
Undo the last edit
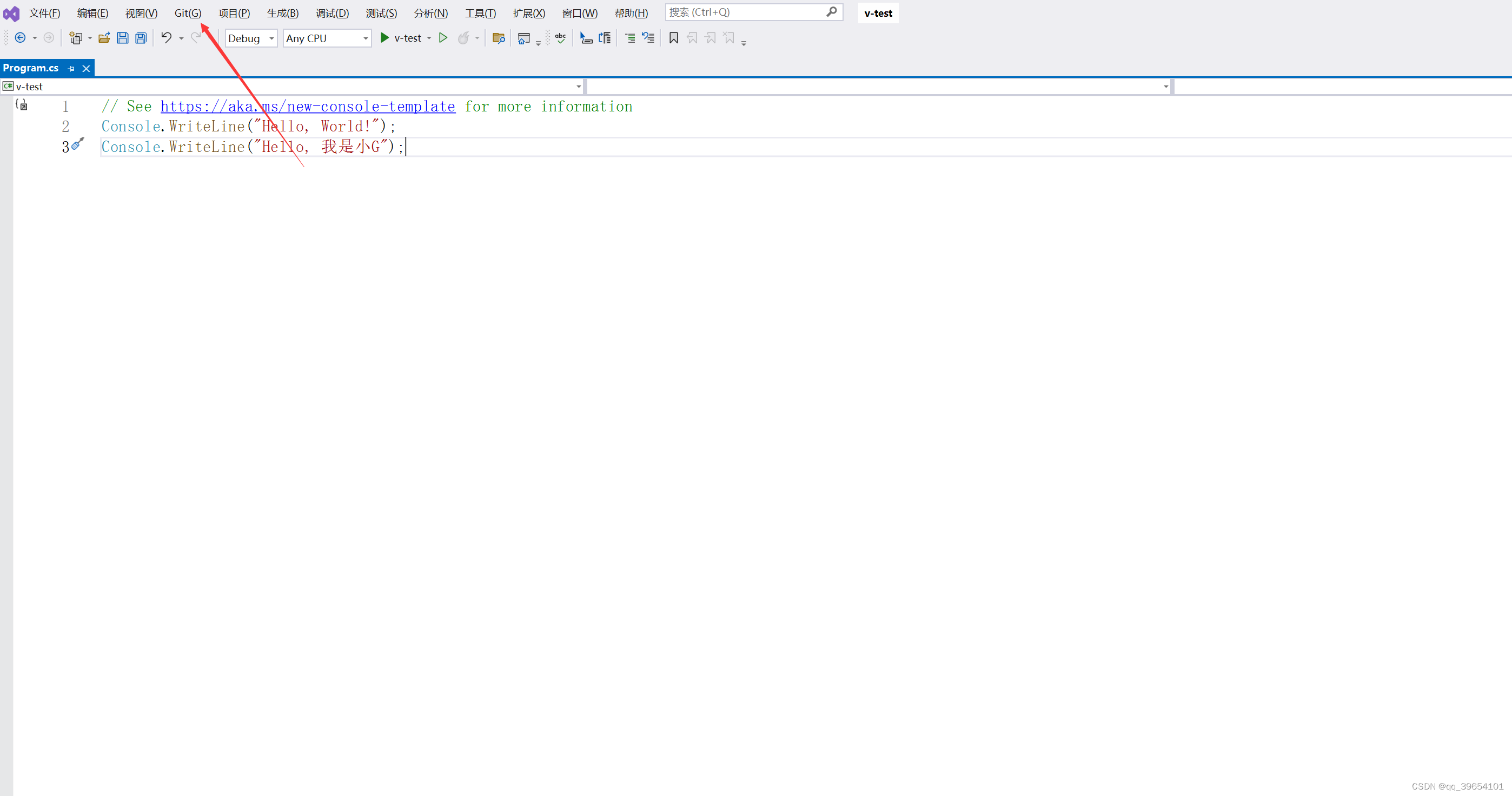[165, 37]
